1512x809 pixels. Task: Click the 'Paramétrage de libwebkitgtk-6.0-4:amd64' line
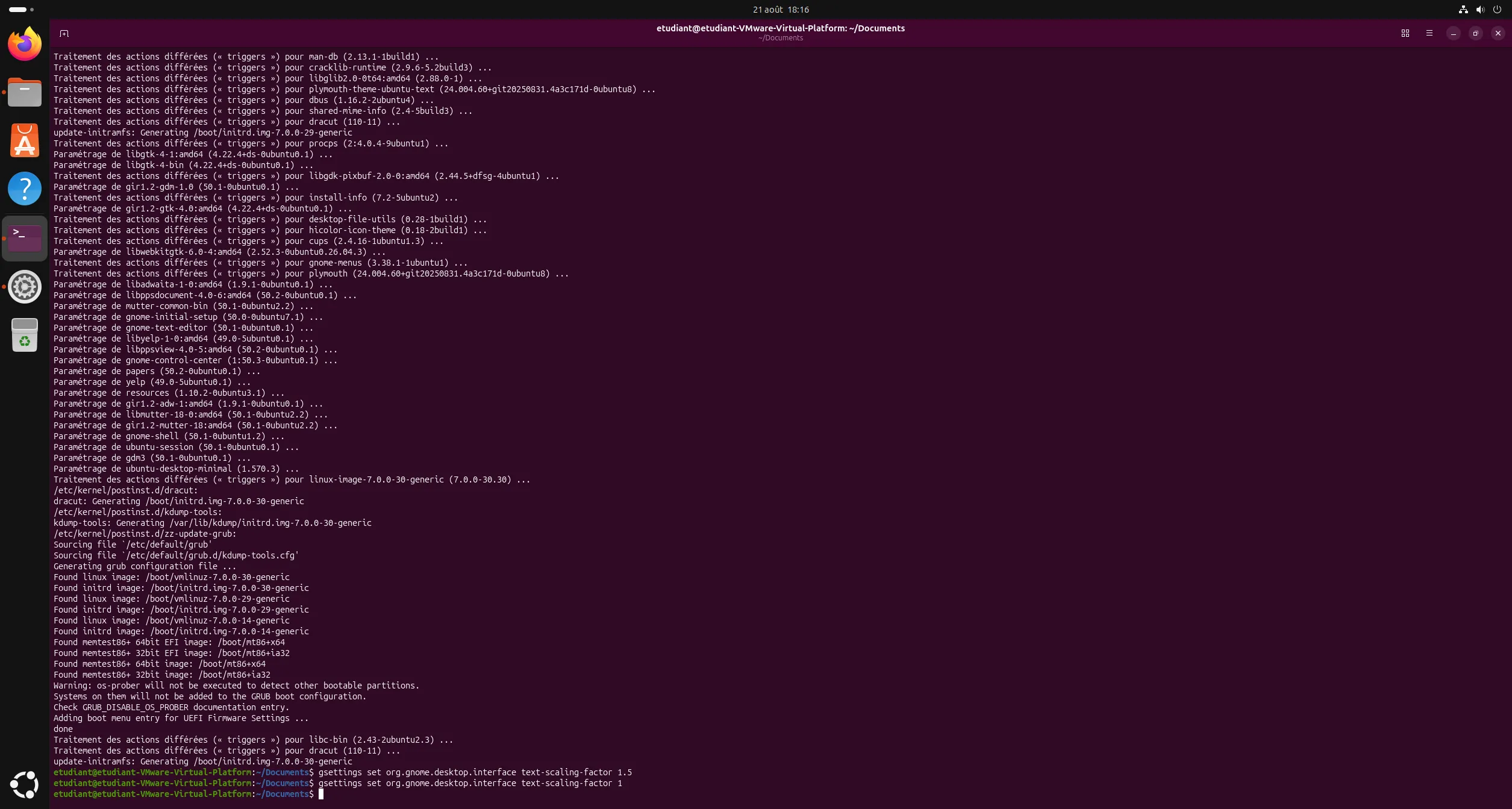pyautogui.click(x=219, y=252)
